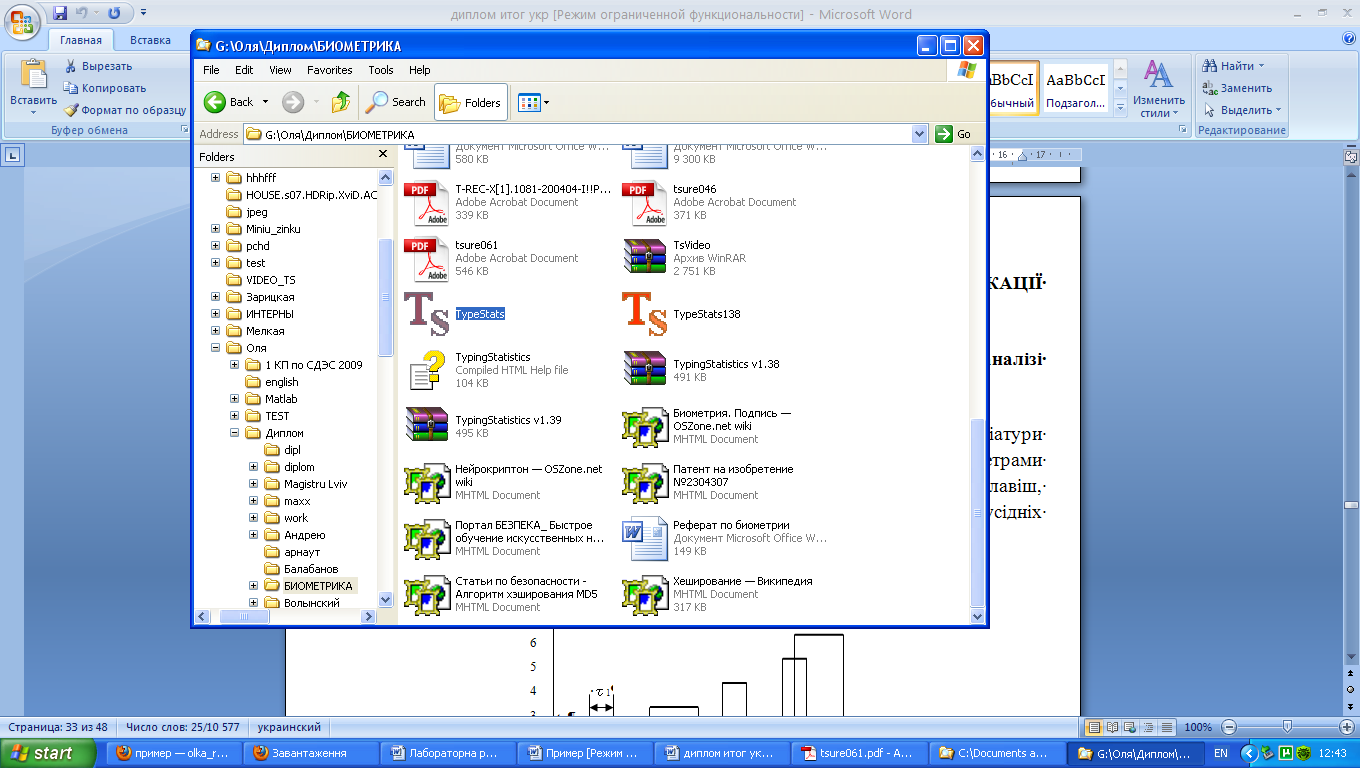This screenshot has width=1360, height=768.
Task: Click the Explorer address path field
Action: coord(577,134)
